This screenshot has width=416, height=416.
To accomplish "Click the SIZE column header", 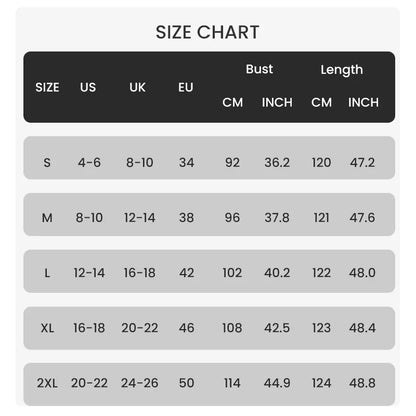I will point(47,87).
